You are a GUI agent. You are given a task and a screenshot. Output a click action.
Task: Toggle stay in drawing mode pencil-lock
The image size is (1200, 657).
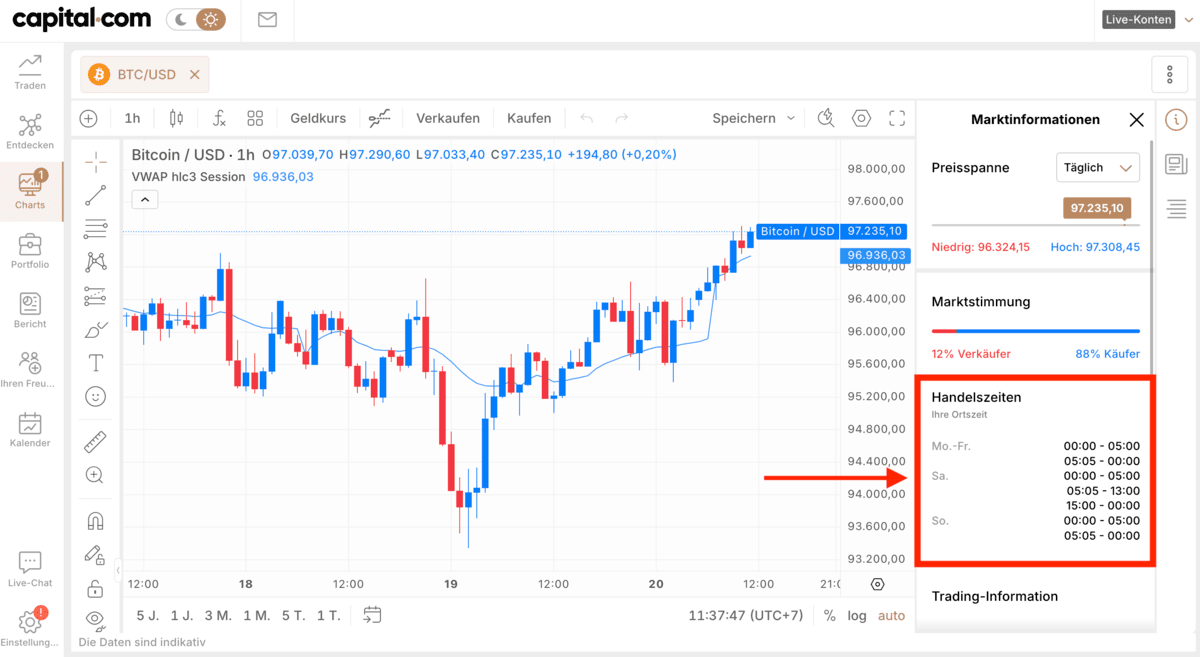click(x=95, y=554)
